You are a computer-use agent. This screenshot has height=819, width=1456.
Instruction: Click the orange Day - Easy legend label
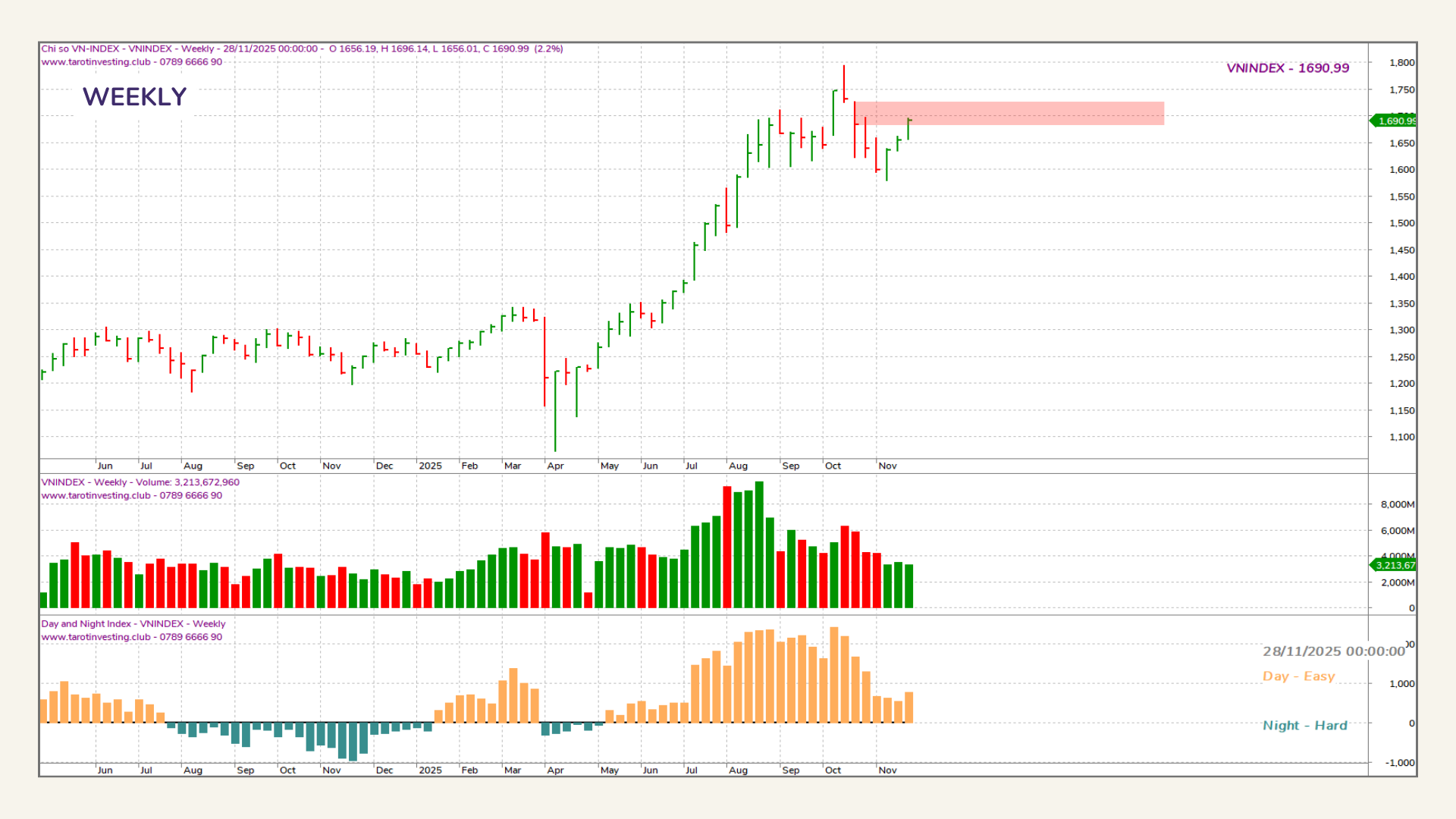point(1298,676)
